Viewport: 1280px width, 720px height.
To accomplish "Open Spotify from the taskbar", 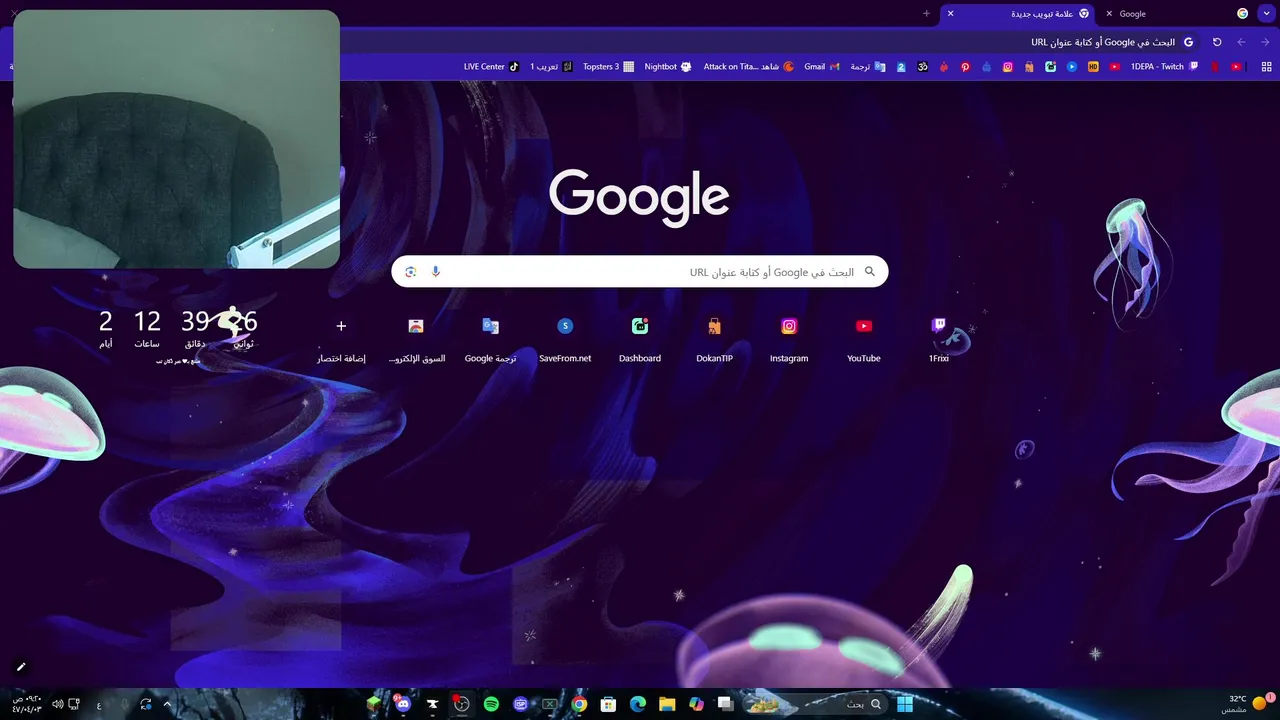I will (x=491, y=704).
